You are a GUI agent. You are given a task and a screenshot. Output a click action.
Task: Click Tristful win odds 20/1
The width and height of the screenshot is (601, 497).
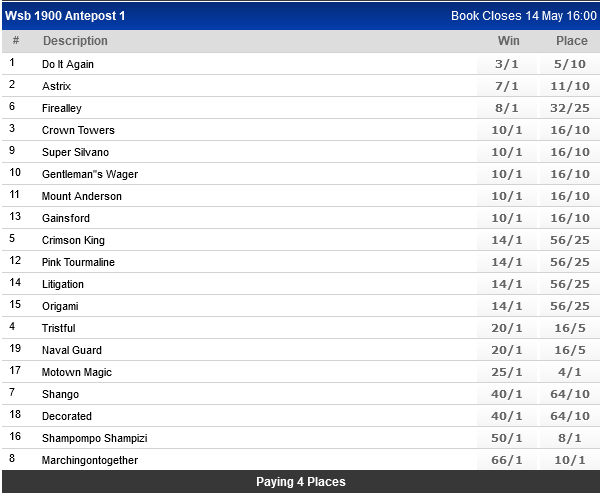tap(509, 328)
